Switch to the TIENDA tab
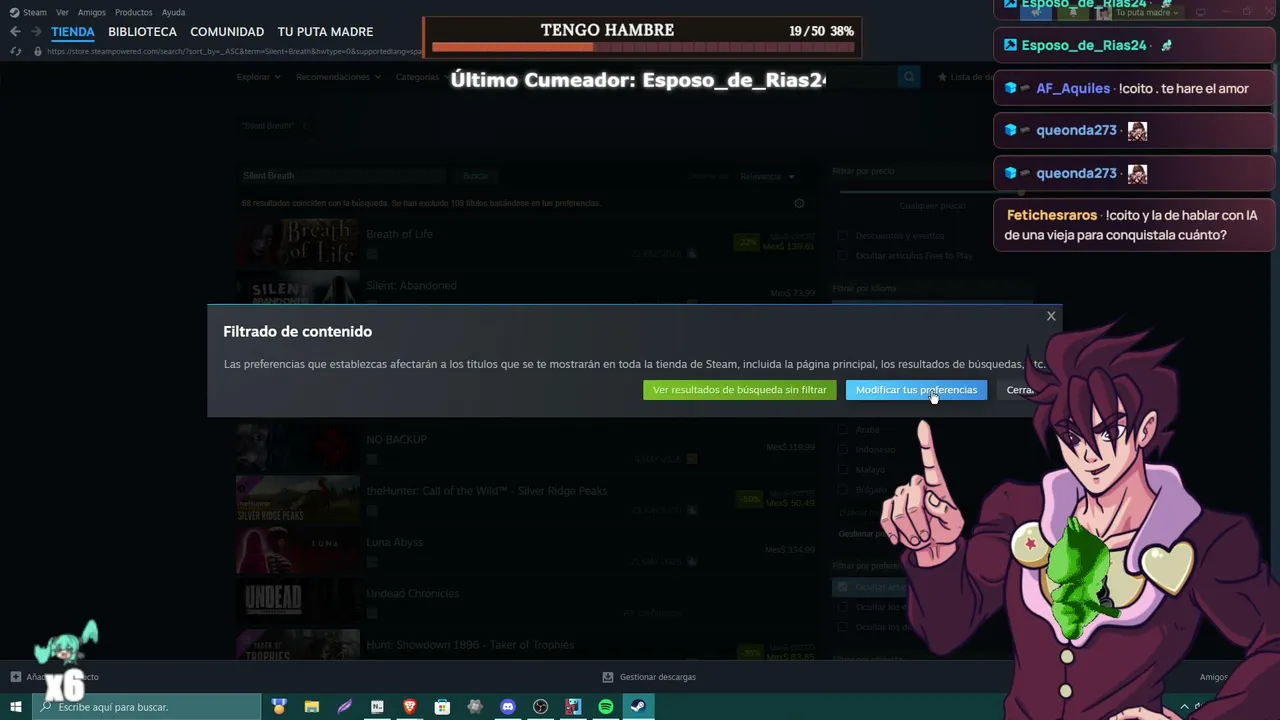This screenshot has height=720, width=1280. (73, 32)
